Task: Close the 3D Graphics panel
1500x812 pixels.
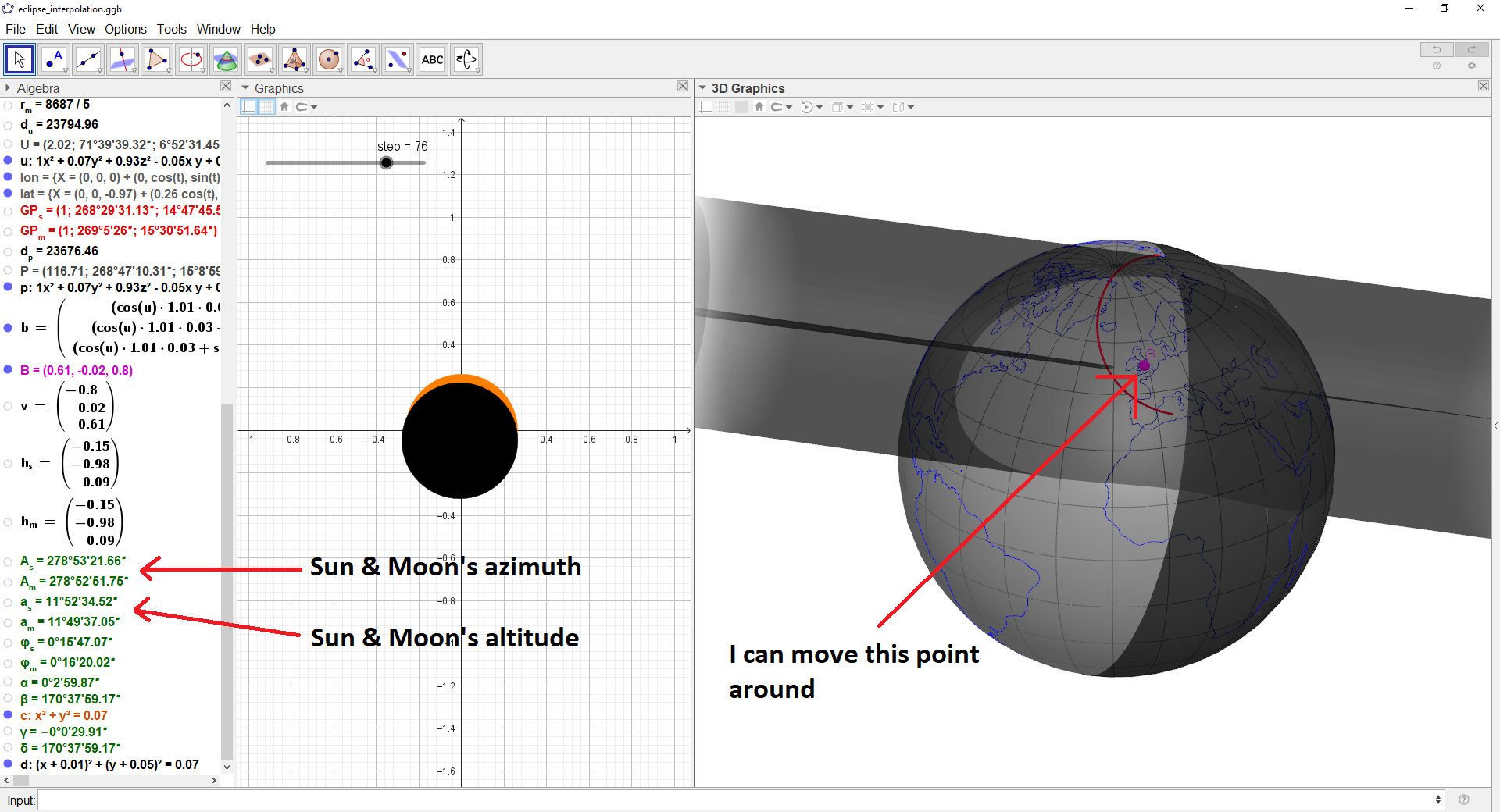Action: tap(1484, 86)
